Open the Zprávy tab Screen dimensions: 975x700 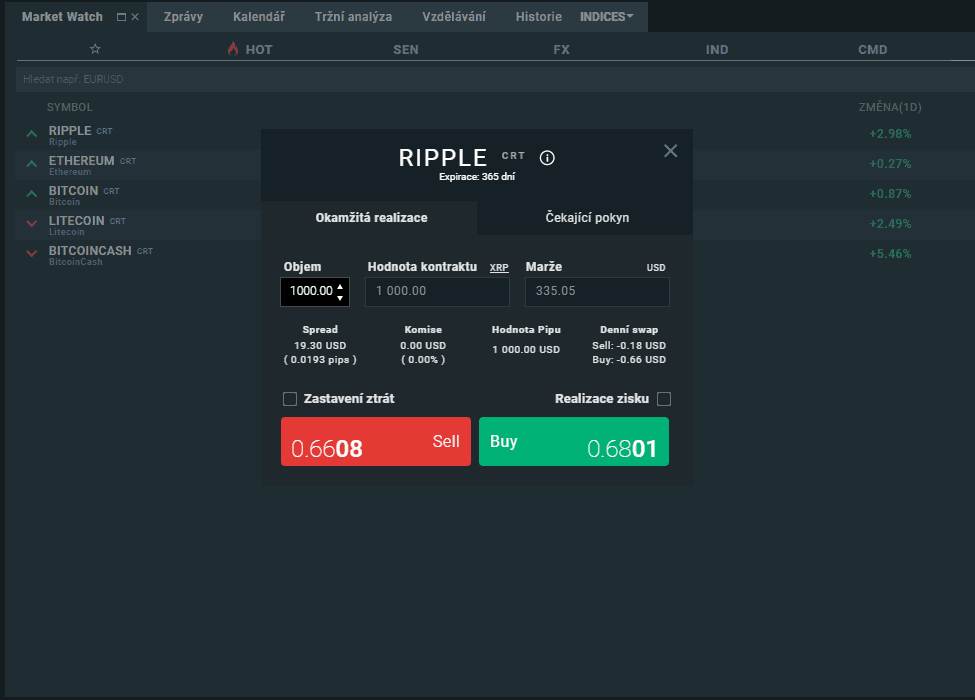tap(183, 17)
